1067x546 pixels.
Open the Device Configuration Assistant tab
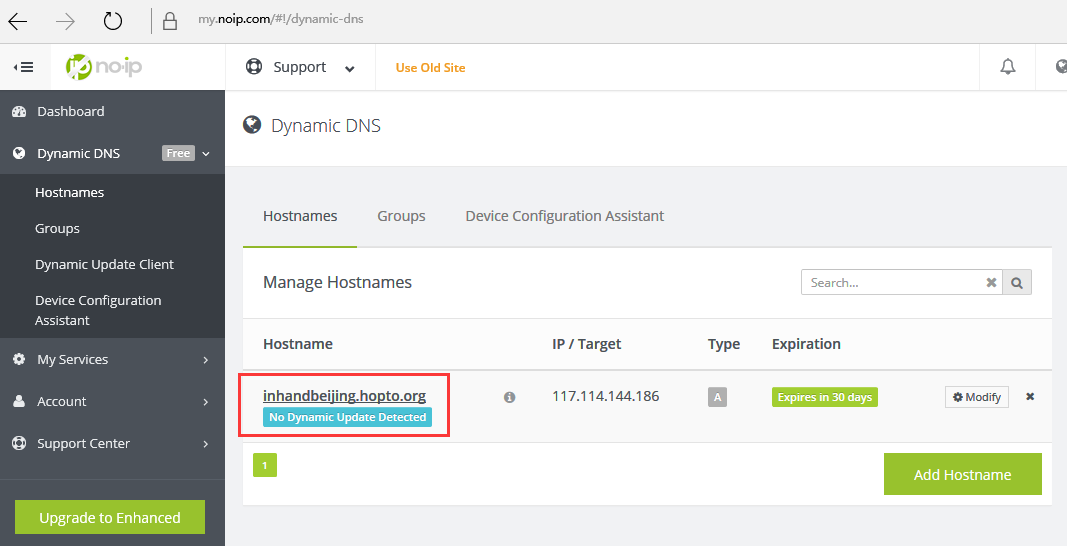click(564, 216)
